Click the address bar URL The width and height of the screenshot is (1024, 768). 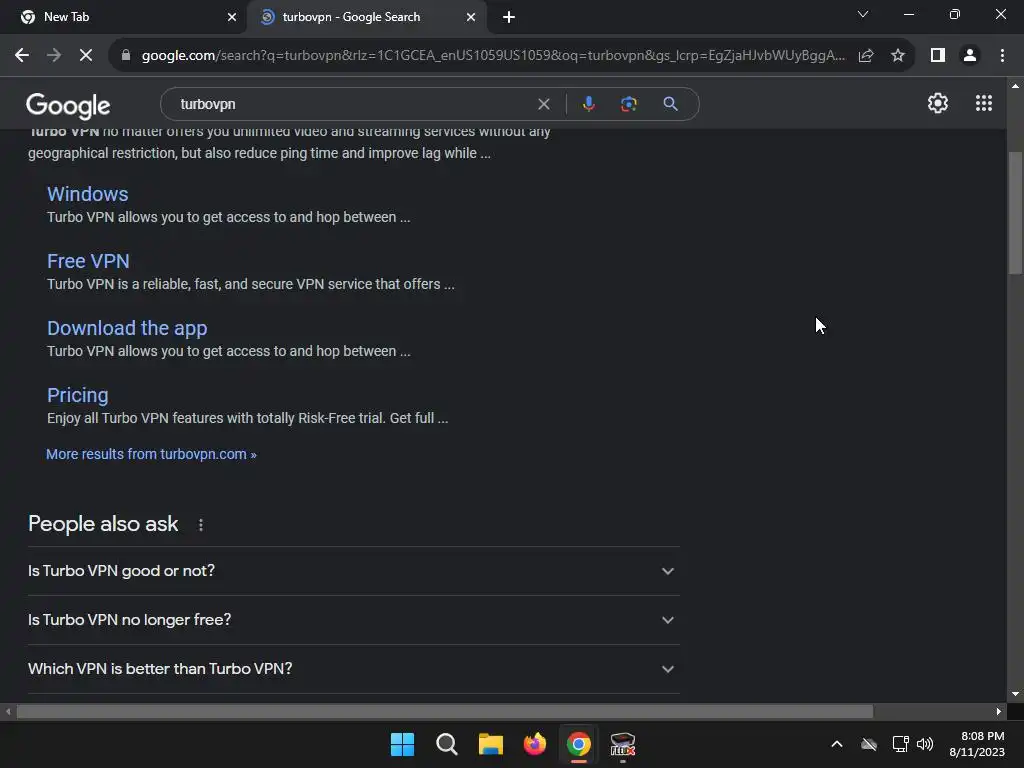(493, 56)
